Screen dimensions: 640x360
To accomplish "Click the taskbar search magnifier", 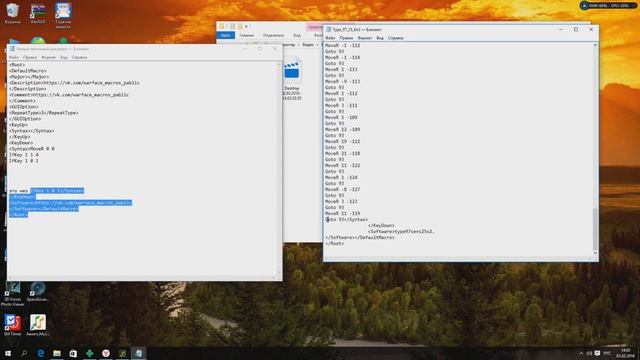I will tap(24, 353).
